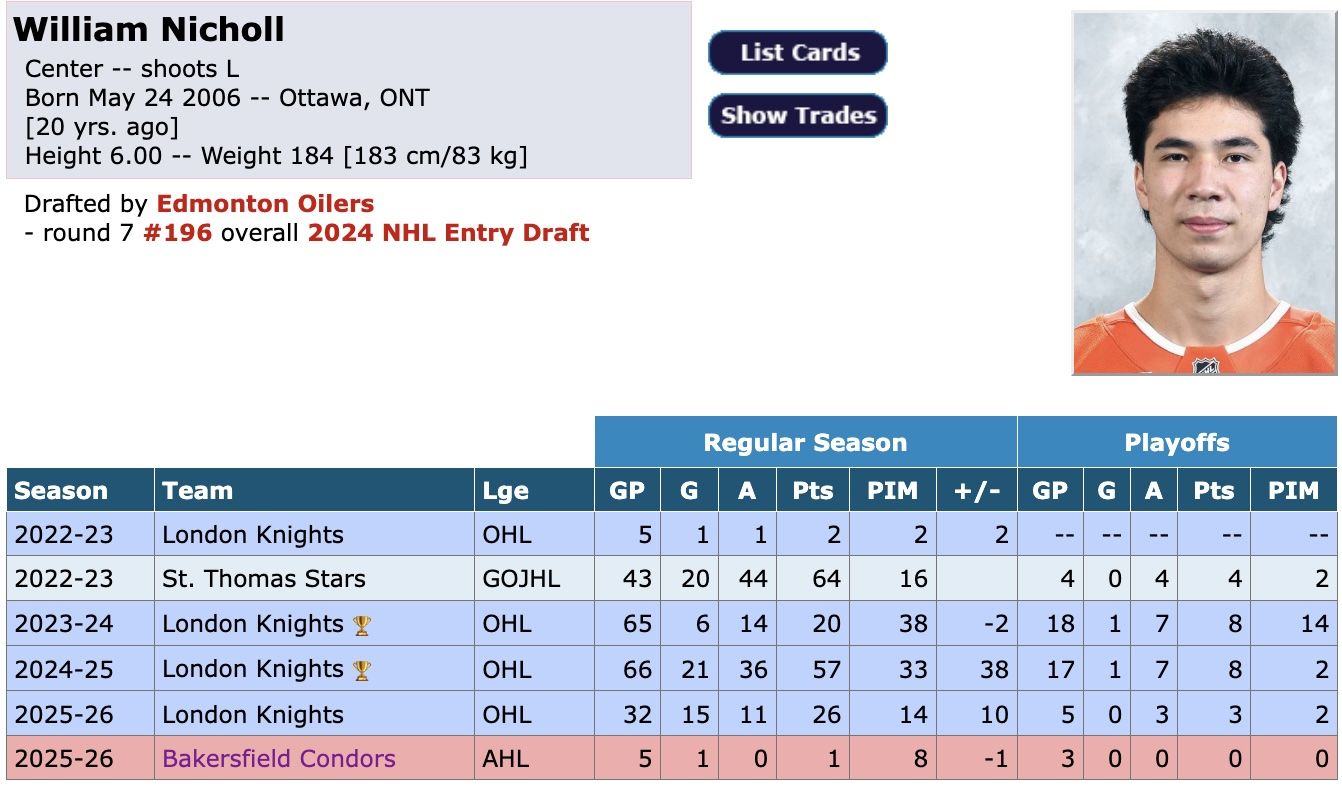Click the William Nicholl name heading
Image resolution: width=1342 pixels, height=790 pixels.
point(149,29)
